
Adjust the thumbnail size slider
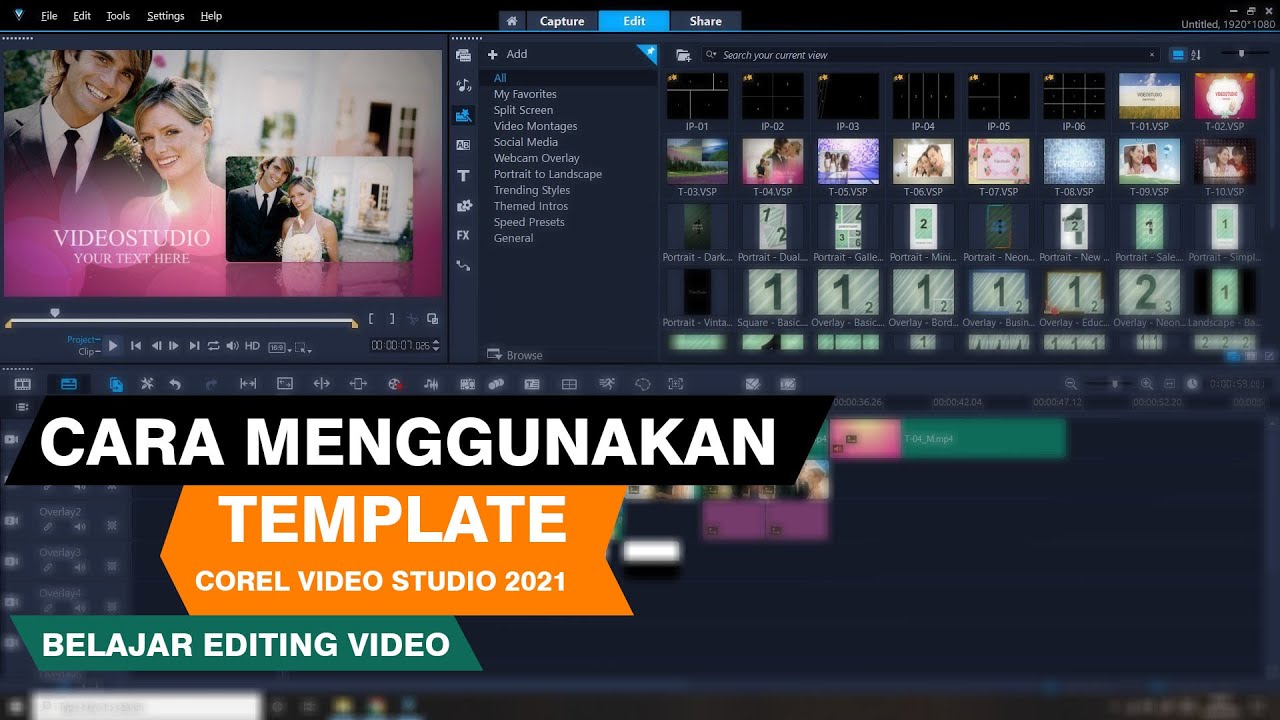tap(1241, 53)
